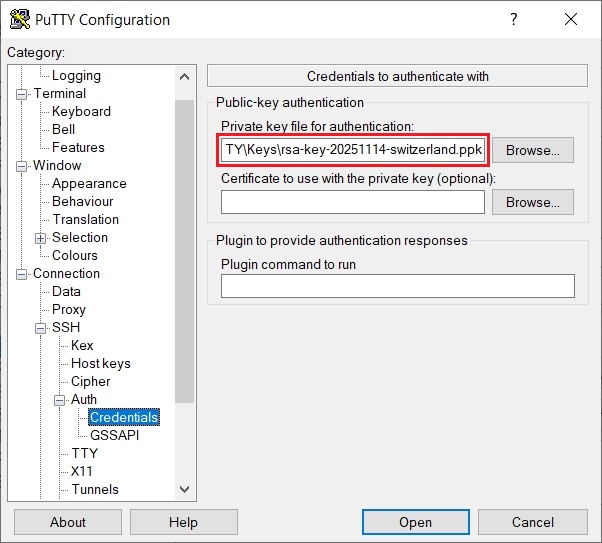This screenshot has height=543, width=602.
Task: Collapse the Auth tree node
Action: tap(59, 400)
